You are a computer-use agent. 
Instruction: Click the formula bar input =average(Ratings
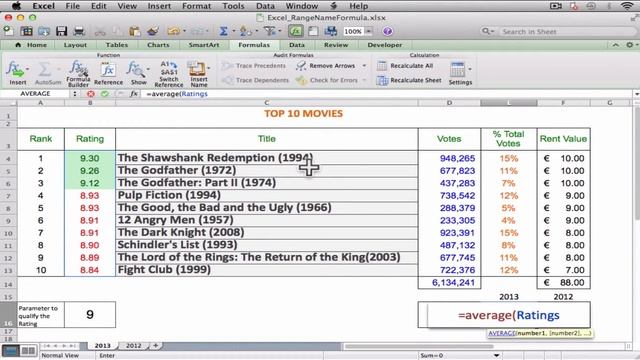click(177, 94)
